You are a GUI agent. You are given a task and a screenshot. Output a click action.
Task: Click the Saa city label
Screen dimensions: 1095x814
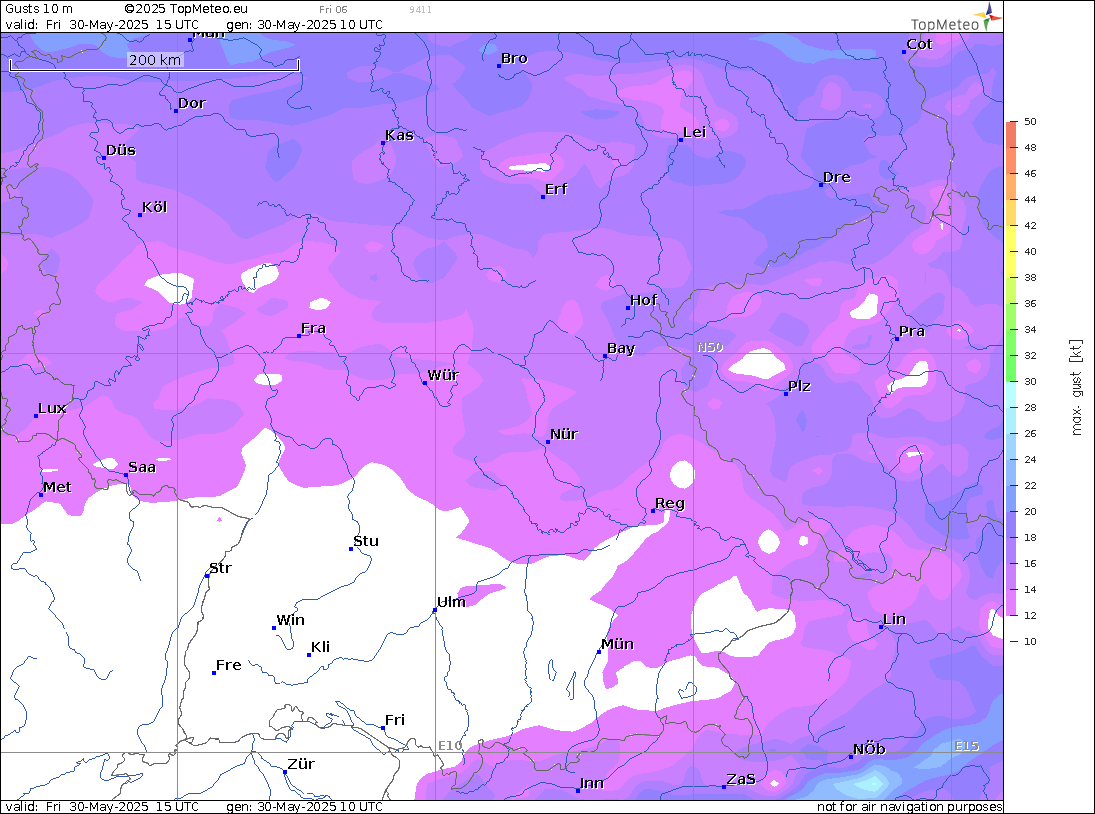pyautogui.click(x=142, y=467)
